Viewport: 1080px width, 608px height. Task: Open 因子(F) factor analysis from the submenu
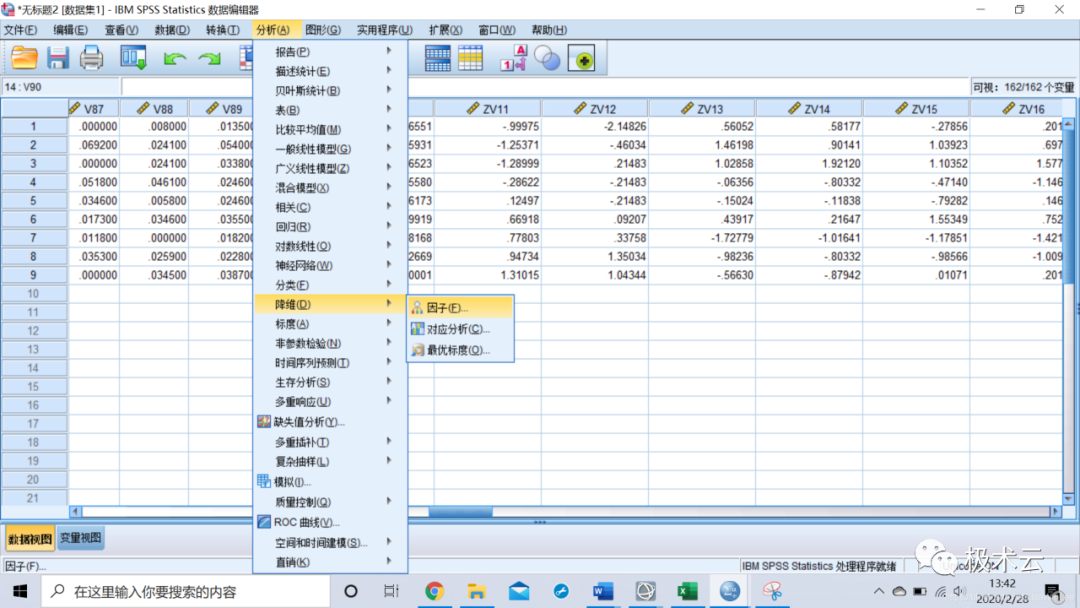[460, 307]
